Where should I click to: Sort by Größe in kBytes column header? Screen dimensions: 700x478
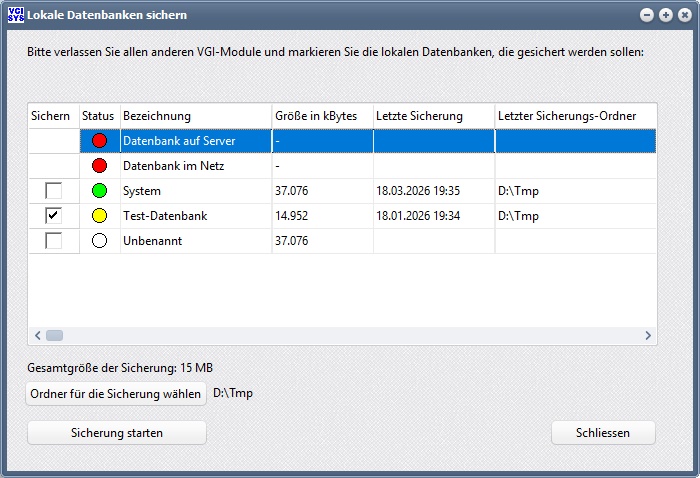pos(321,116)
